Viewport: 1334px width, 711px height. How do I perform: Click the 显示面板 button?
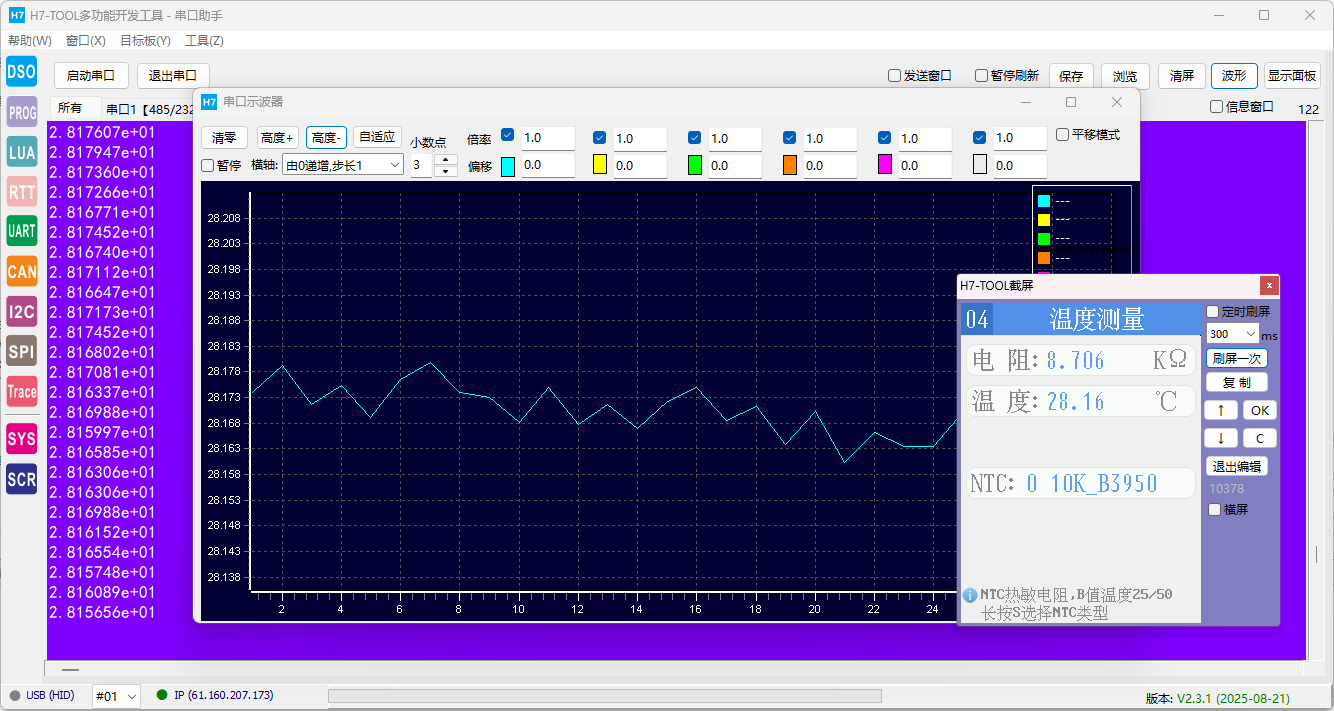(x=1292, y=76)
